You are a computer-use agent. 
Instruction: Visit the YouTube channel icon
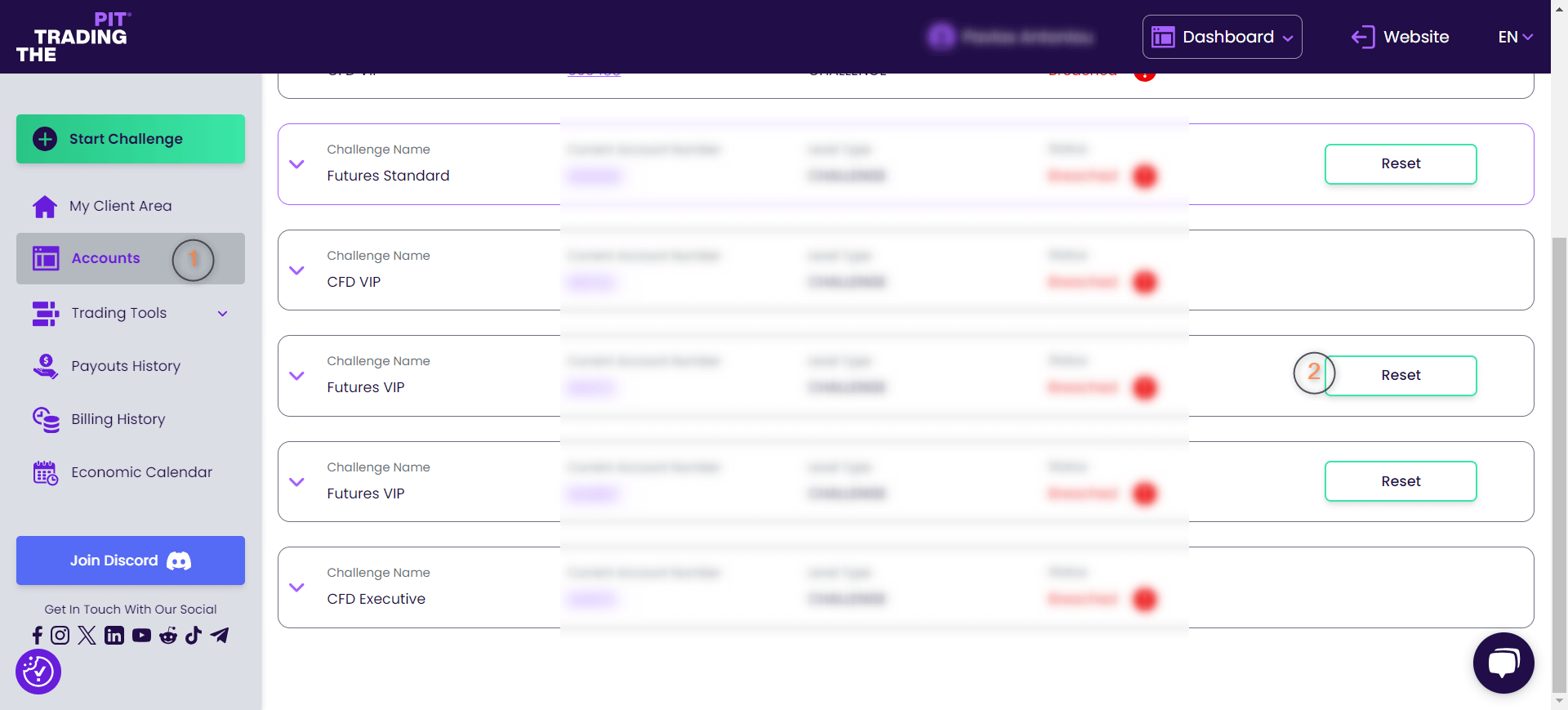[x=141, y=636]
